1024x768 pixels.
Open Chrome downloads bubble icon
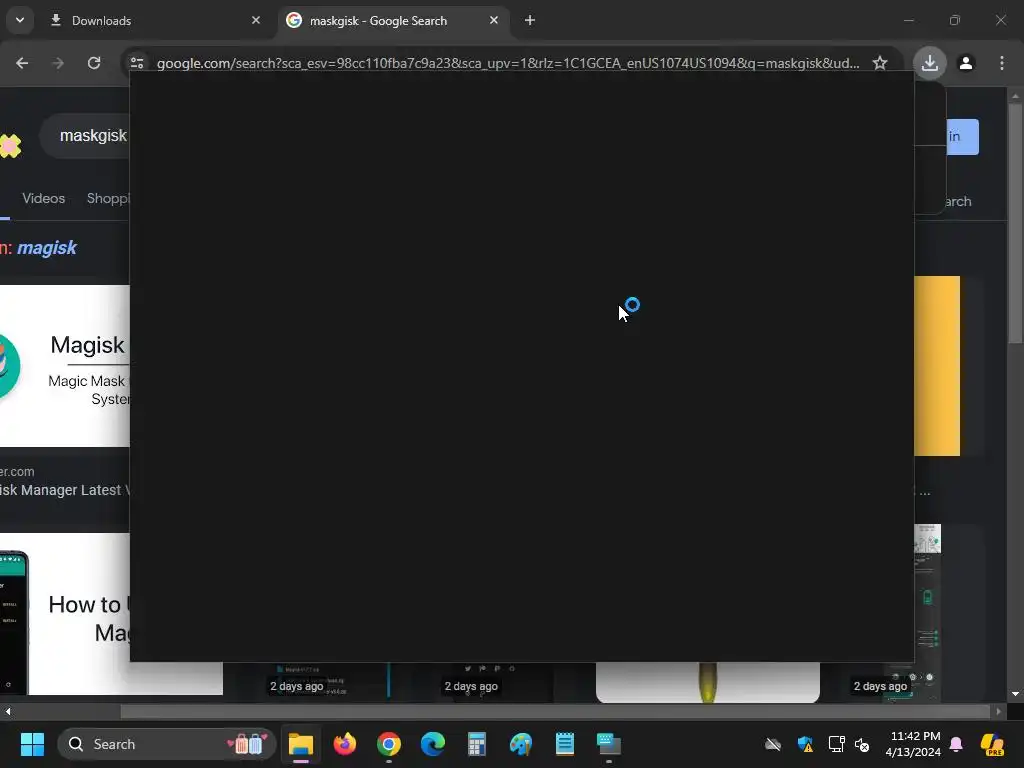pos(929,63)
